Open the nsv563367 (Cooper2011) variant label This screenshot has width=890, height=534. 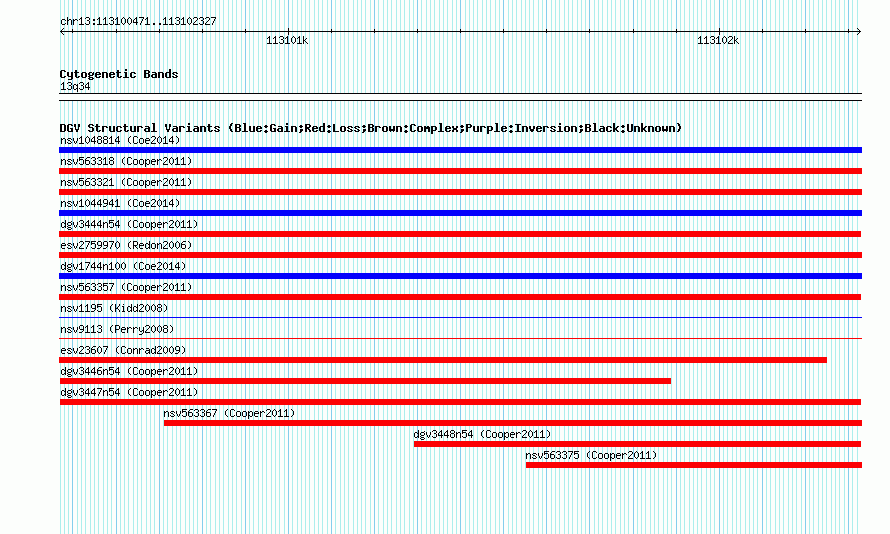tap(229, 413)
